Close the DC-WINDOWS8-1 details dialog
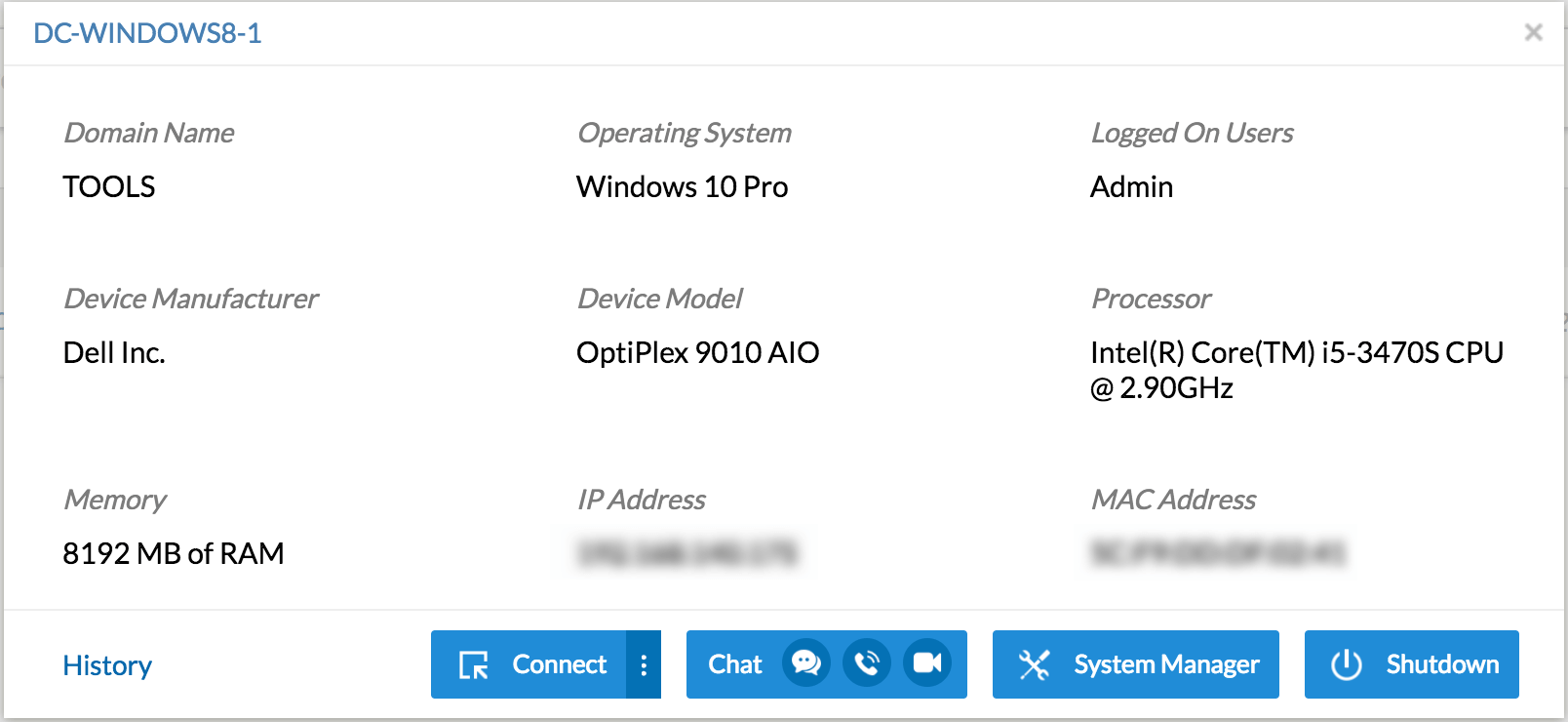The height and width of the screenshot is (722, 1568). (1533, 33)
